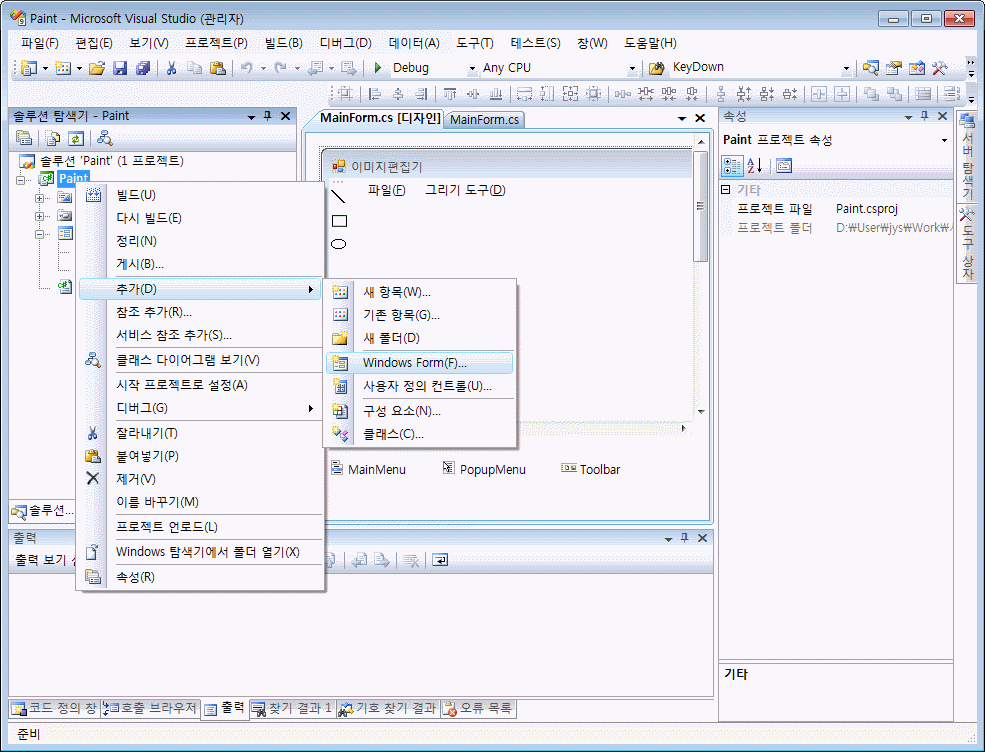Open the 프로젝트(P) menu in the menu bar
The height and width of the screenshot is (752, 985).
[216, 43]
